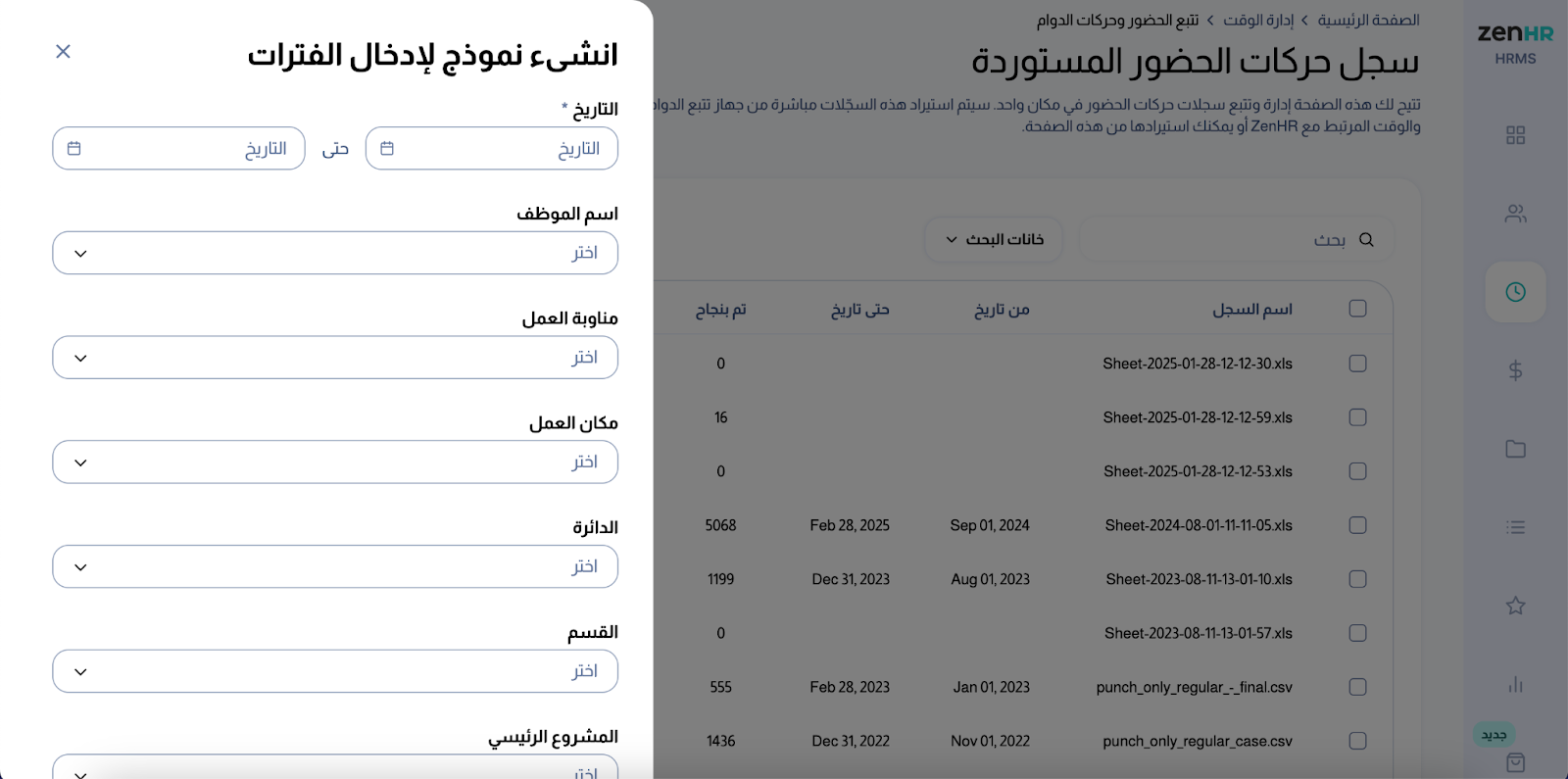Image resolution: width=1568 pixels, height=779 pixels.
Task: Open the documents folder icon in sidebar
Action: 1515,449
